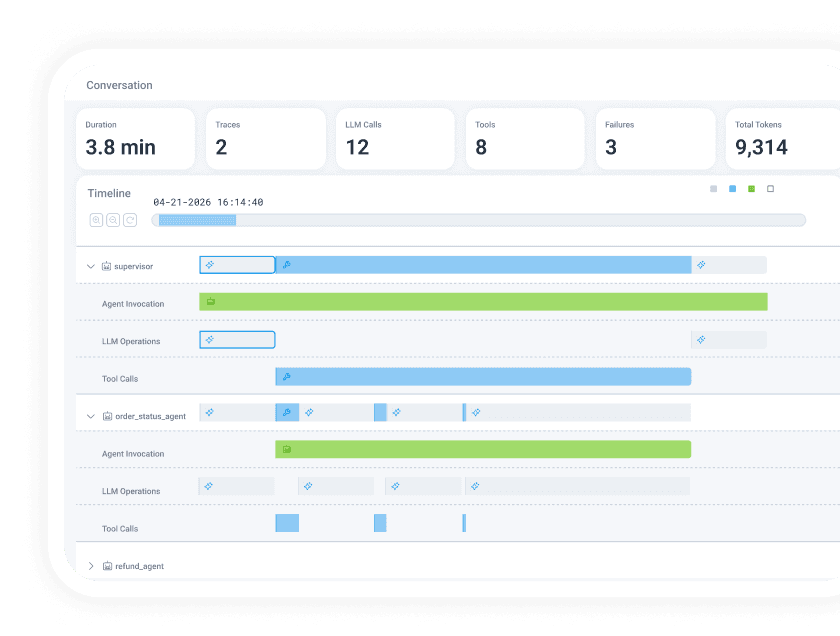The width and height of the screenshot is (840, 636).
Task: Select first supervisor LLM Operations span
Action: [x=237, y=340]
